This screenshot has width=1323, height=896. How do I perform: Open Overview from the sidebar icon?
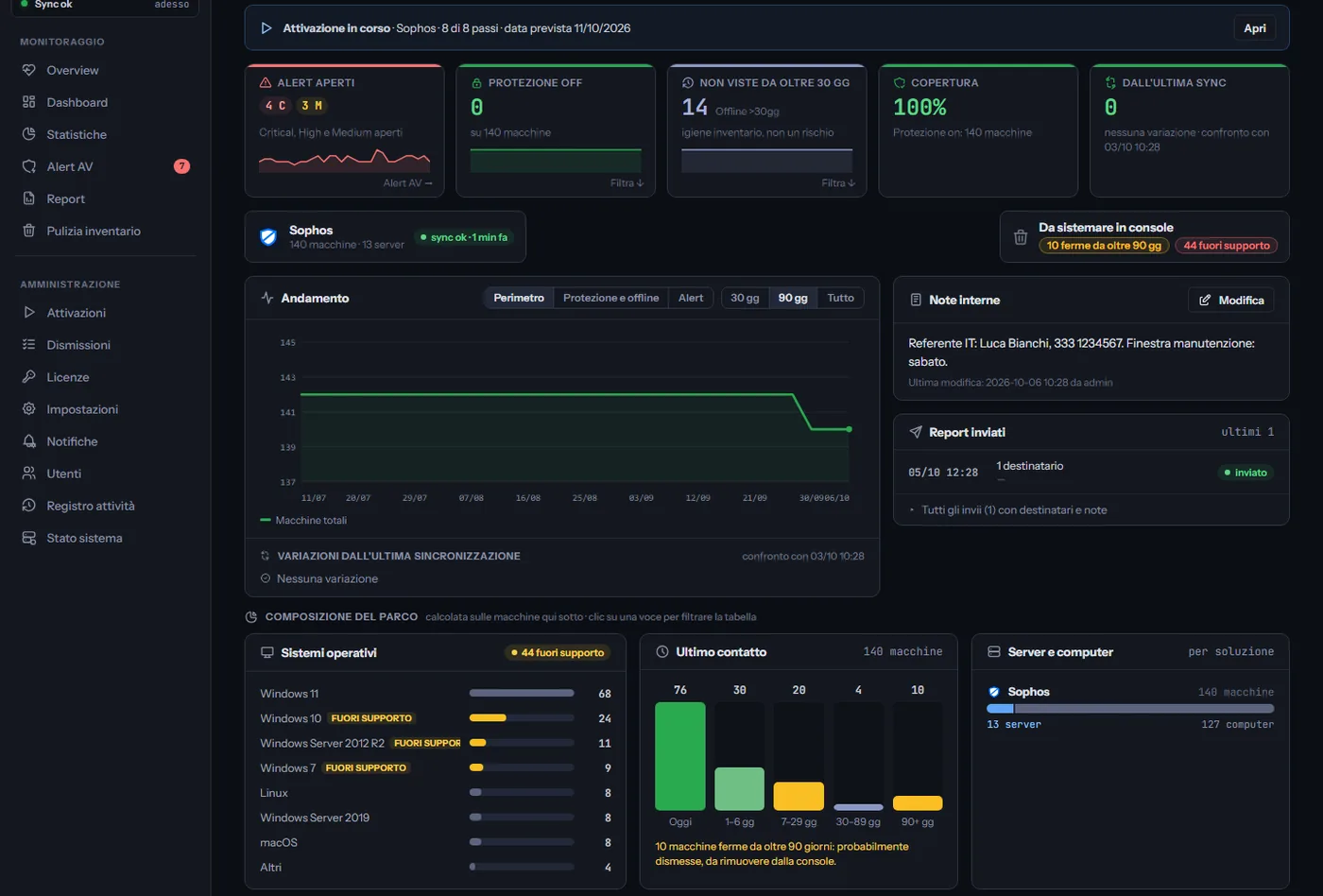[28, 70]
